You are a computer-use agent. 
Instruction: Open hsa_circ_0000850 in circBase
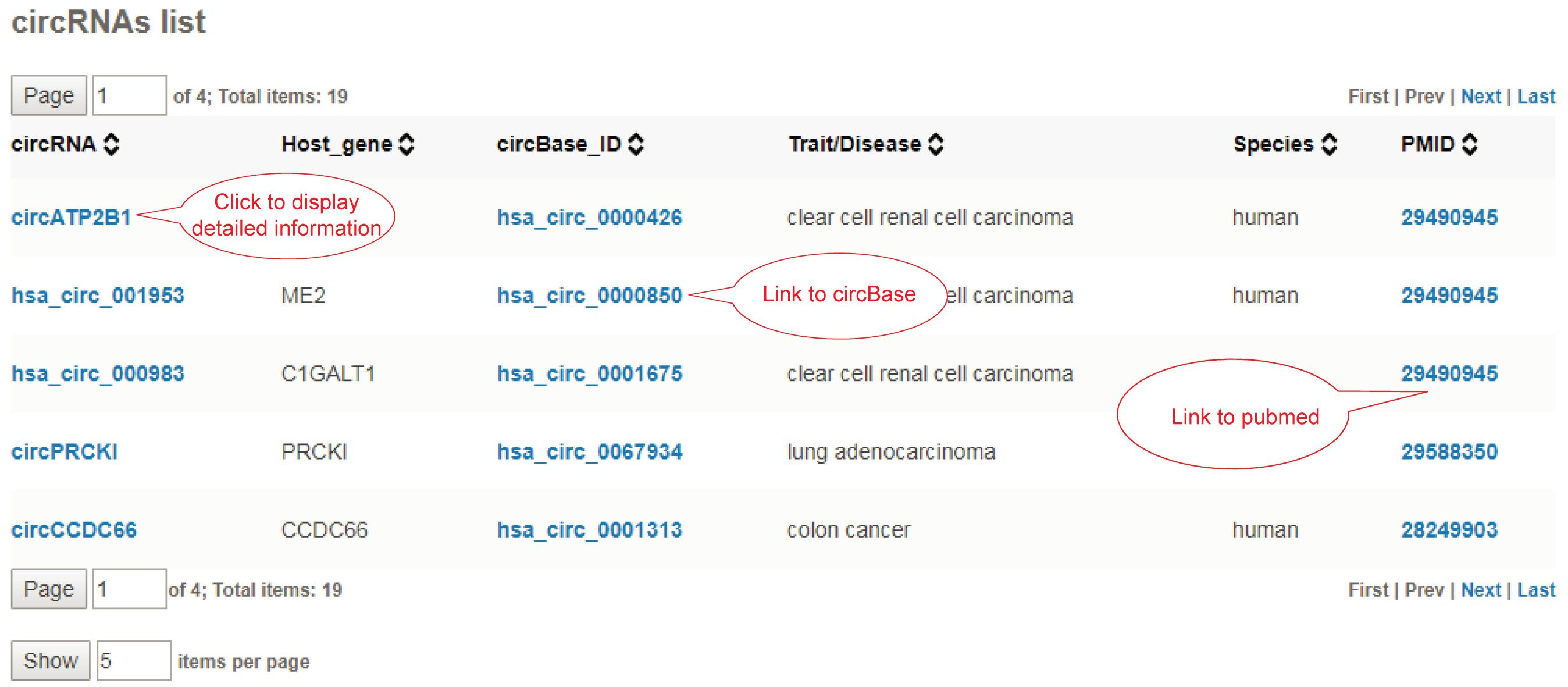coord(589,296)
